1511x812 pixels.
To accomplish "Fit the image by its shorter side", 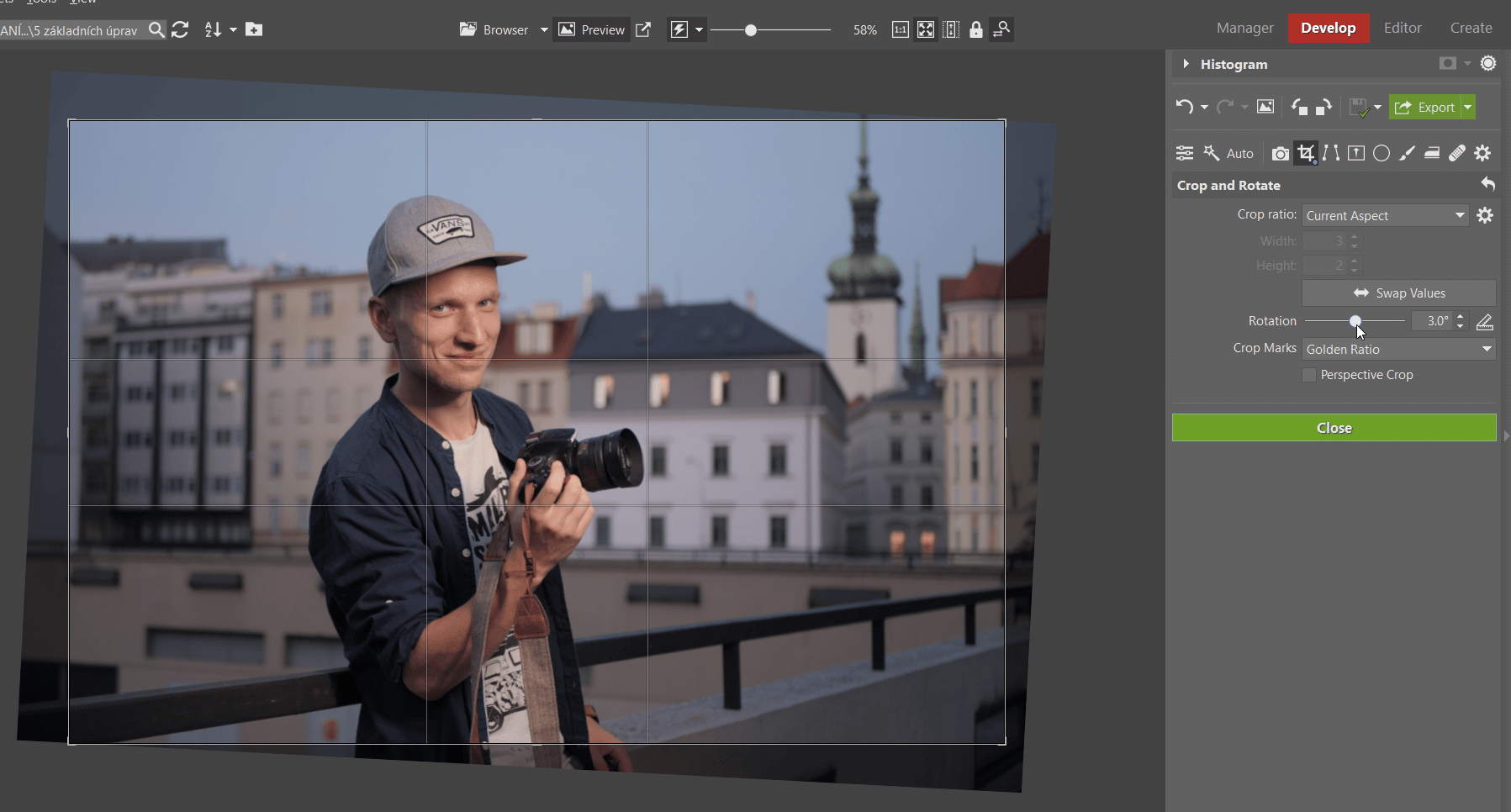I will point(951,30).
